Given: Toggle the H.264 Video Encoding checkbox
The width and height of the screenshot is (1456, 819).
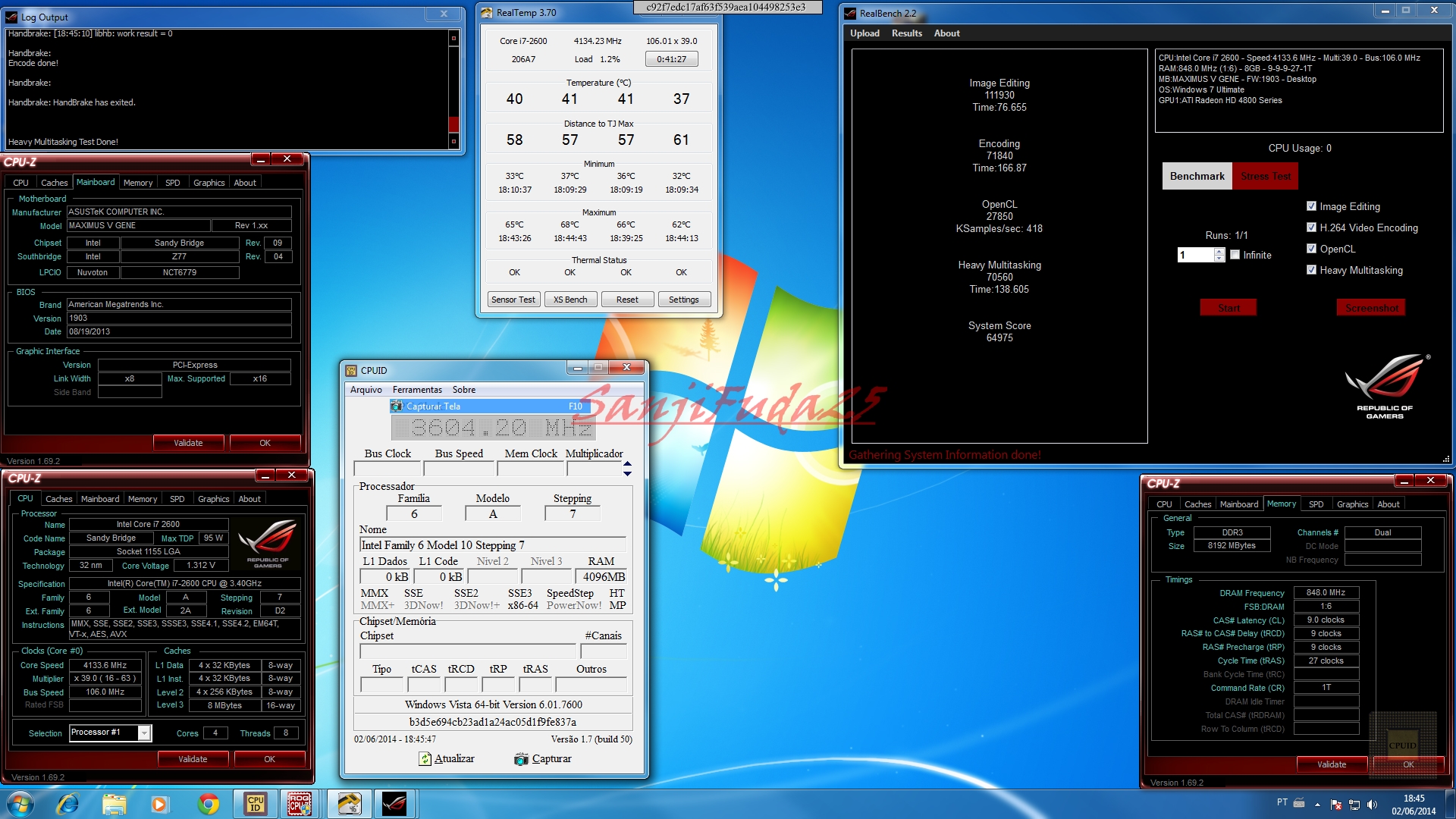Looking at the screenshot, I should pos(1311,227).
